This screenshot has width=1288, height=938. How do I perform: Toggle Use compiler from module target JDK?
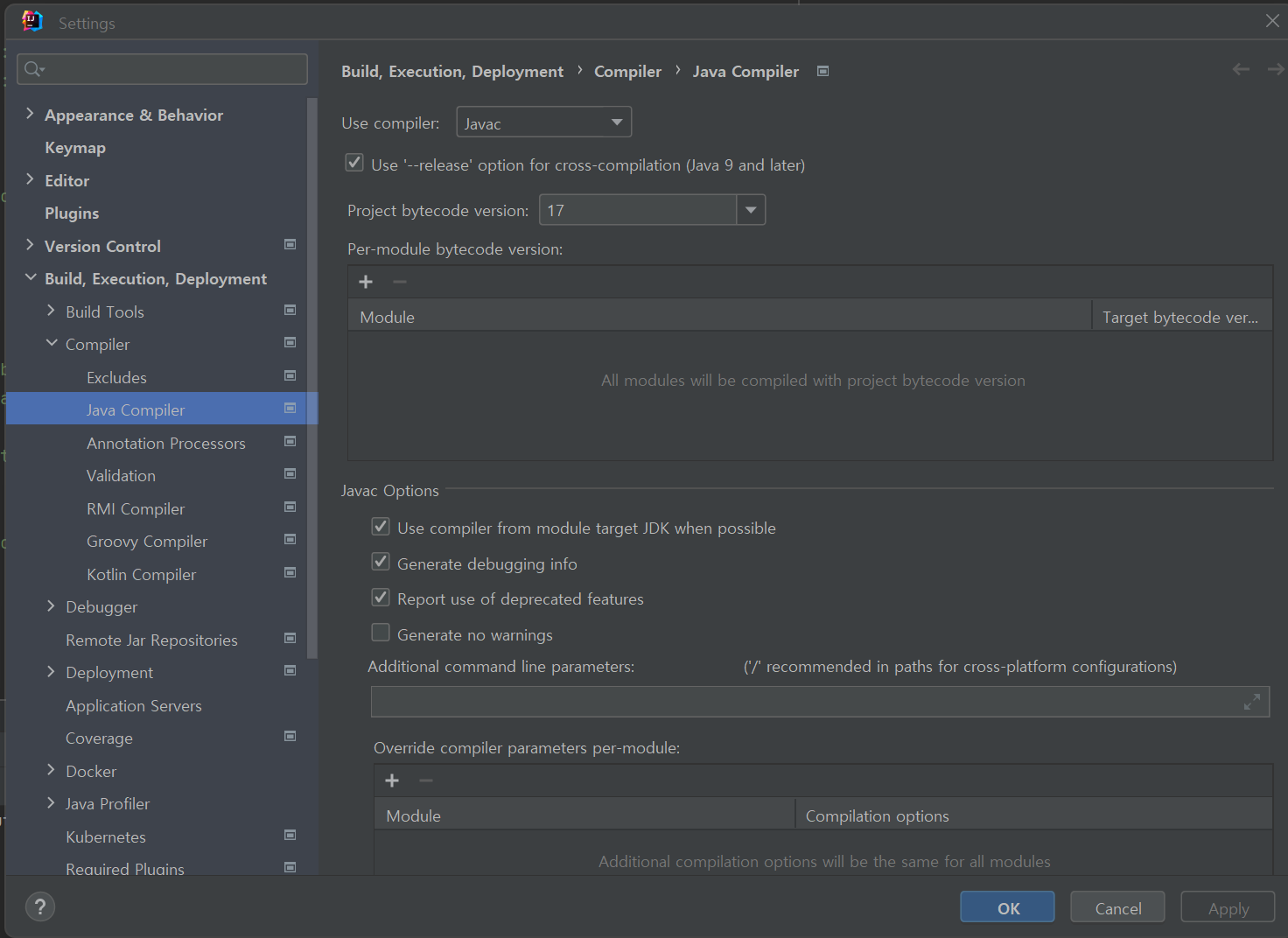click(381, 526)
